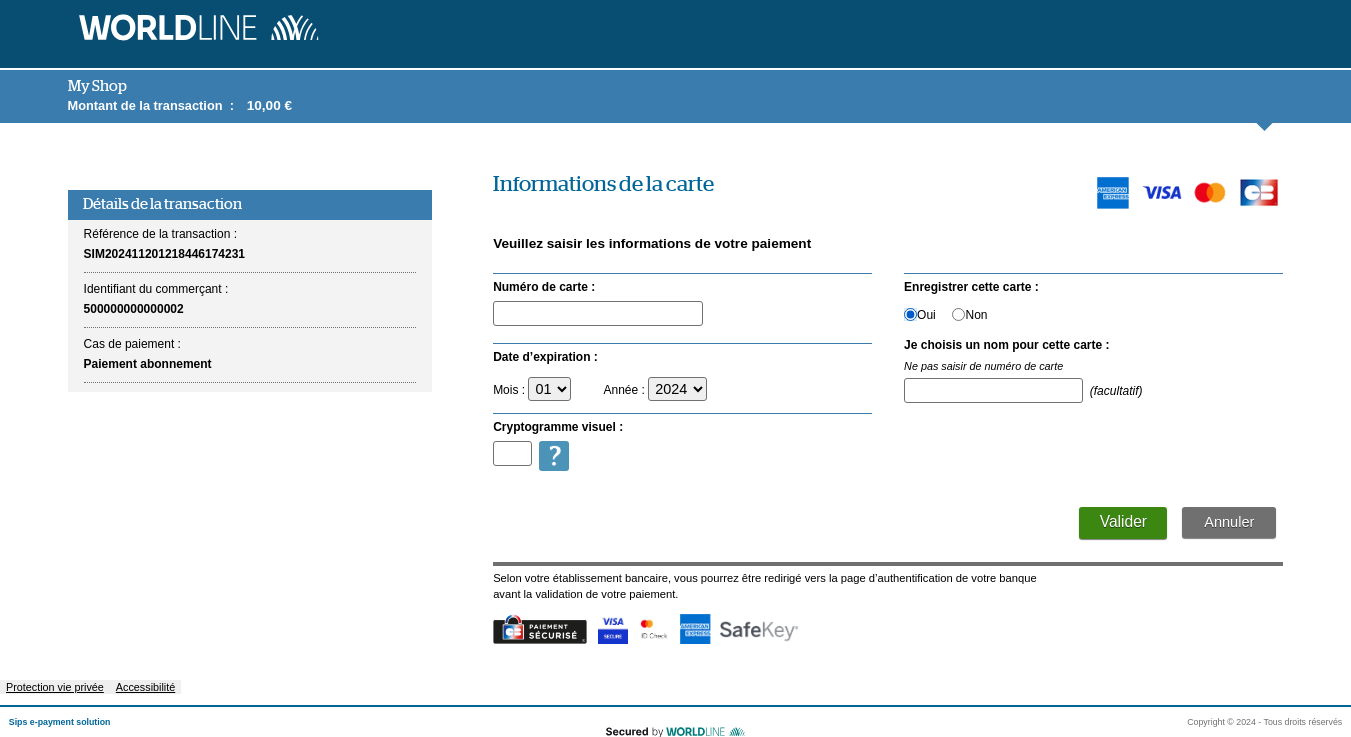Click the Copyright 2024 footer text
The width and height of the screenshot is (1351, 737).
1264,722
